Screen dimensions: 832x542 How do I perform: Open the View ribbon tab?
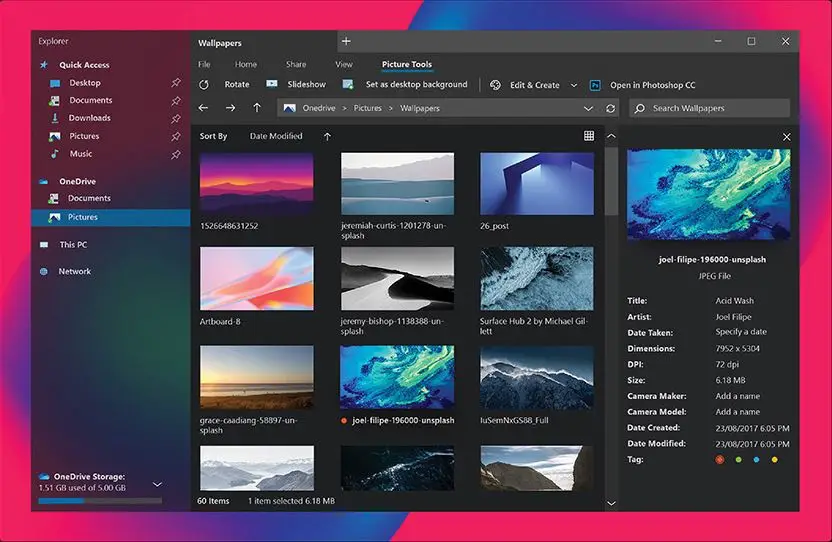coord(344,64)
